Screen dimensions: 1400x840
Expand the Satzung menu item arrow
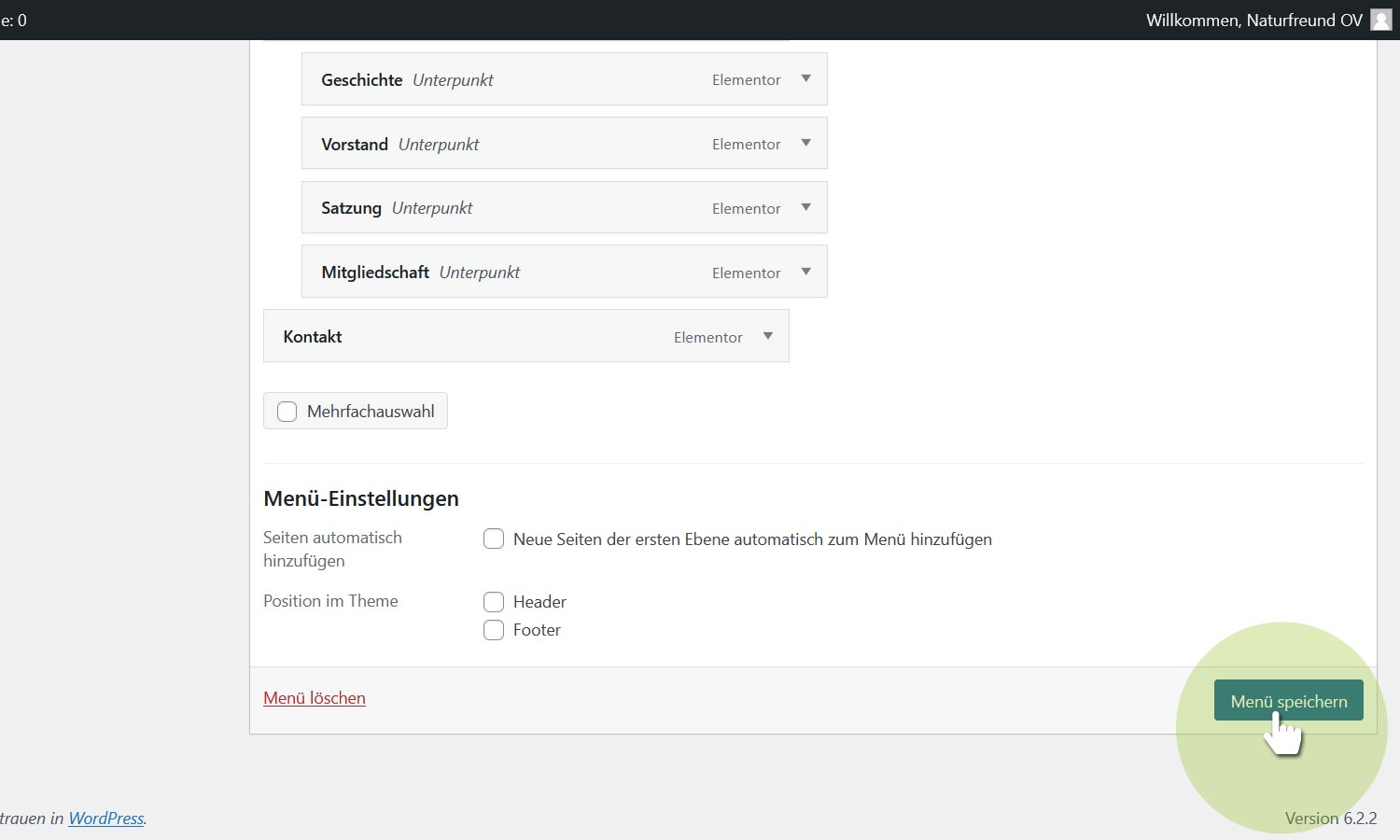805,208
